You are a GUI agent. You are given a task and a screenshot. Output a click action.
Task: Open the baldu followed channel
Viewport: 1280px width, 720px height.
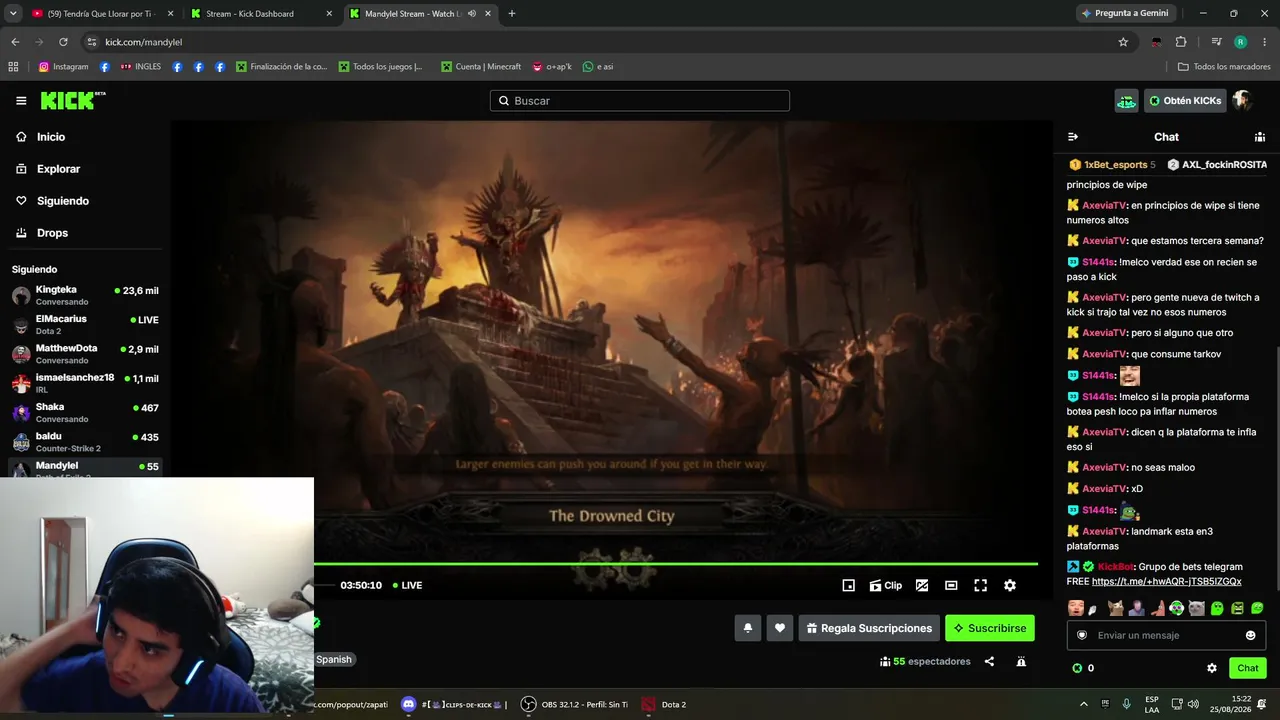click(x=85, y=442)
